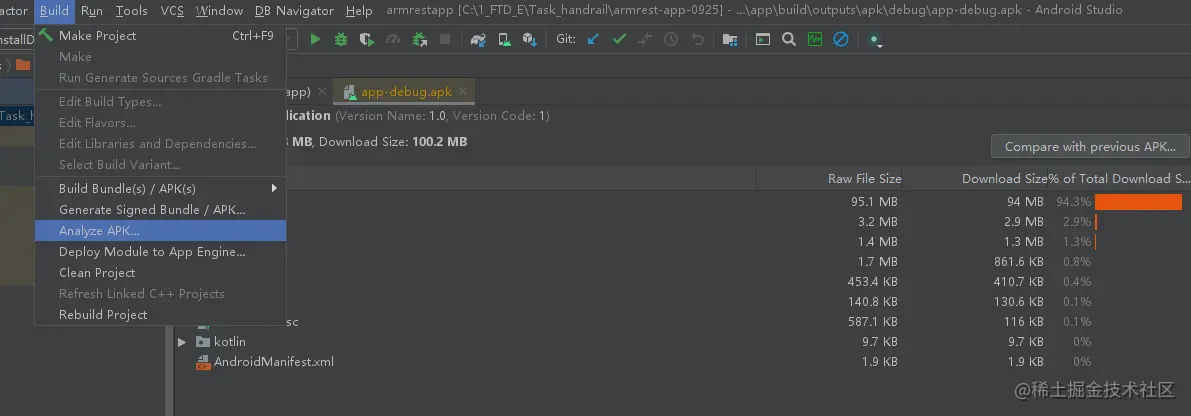Select the kotlin folder row
The image size is (1191, 416).
[682, 342]
